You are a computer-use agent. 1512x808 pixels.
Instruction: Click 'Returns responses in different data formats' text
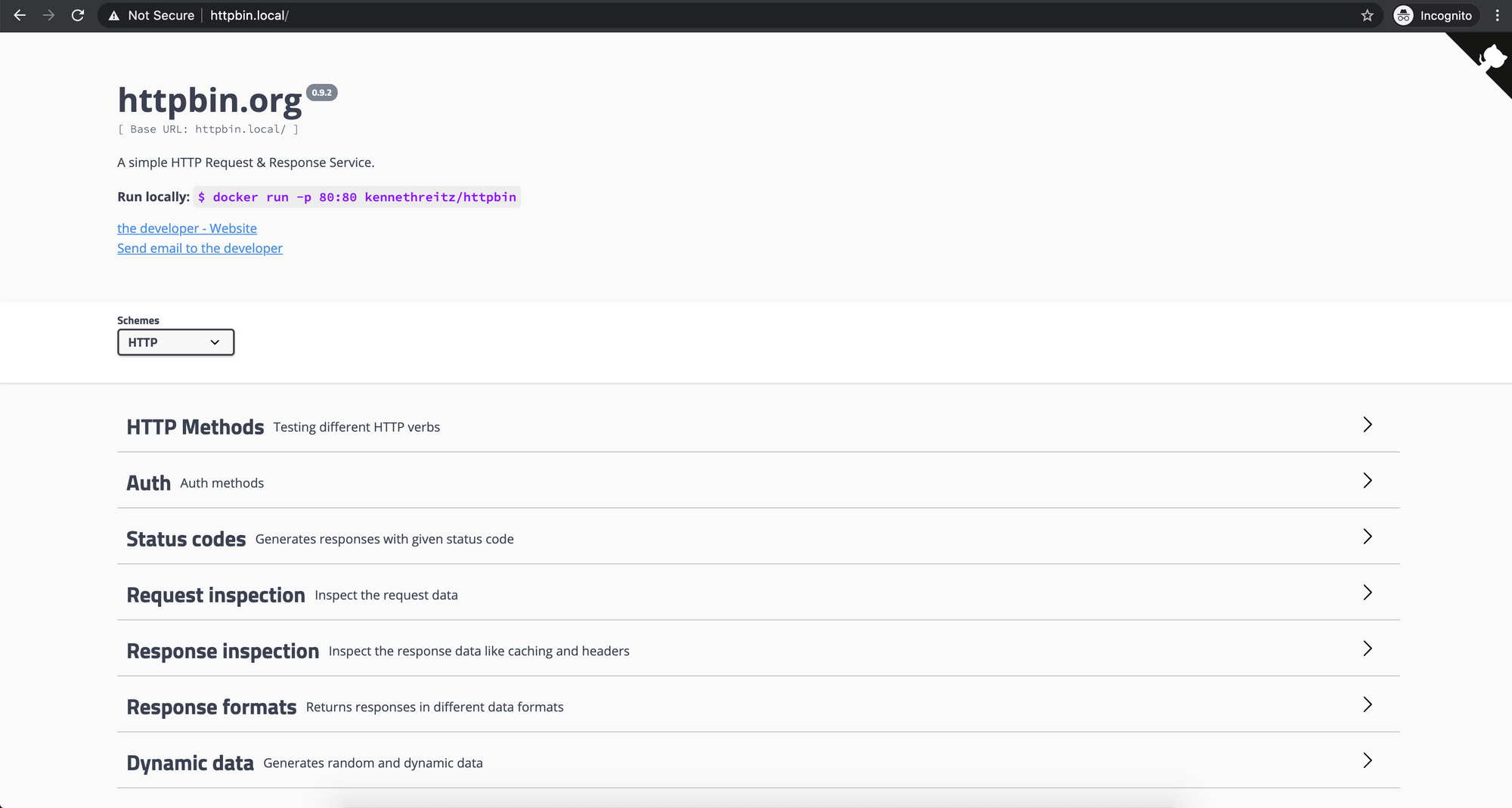435,707
